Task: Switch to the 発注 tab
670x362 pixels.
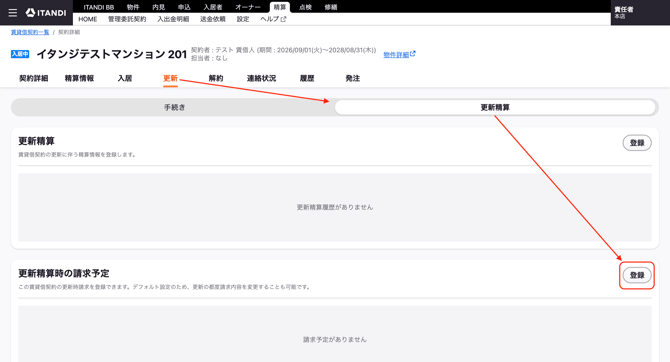Action: (x=353, y=79)
